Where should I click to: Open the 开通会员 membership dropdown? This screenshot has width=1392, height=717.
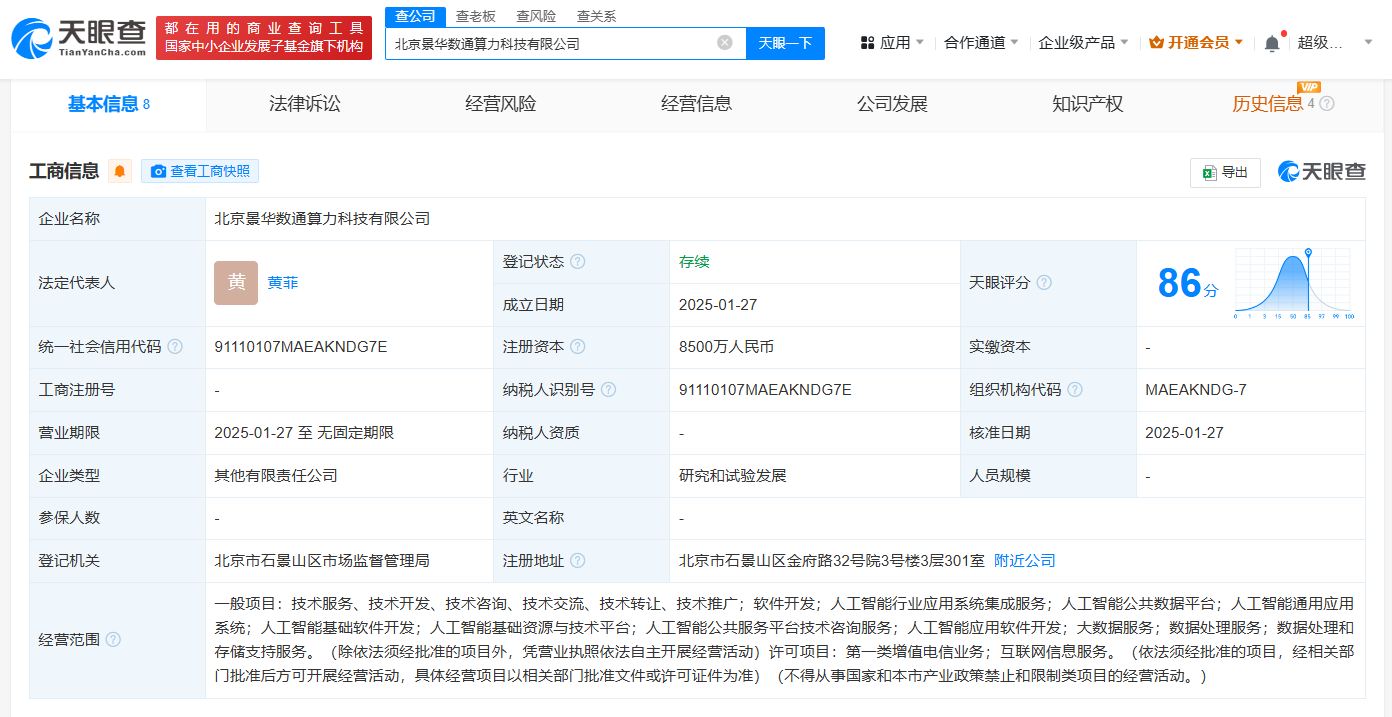(x=1196, y=43)
